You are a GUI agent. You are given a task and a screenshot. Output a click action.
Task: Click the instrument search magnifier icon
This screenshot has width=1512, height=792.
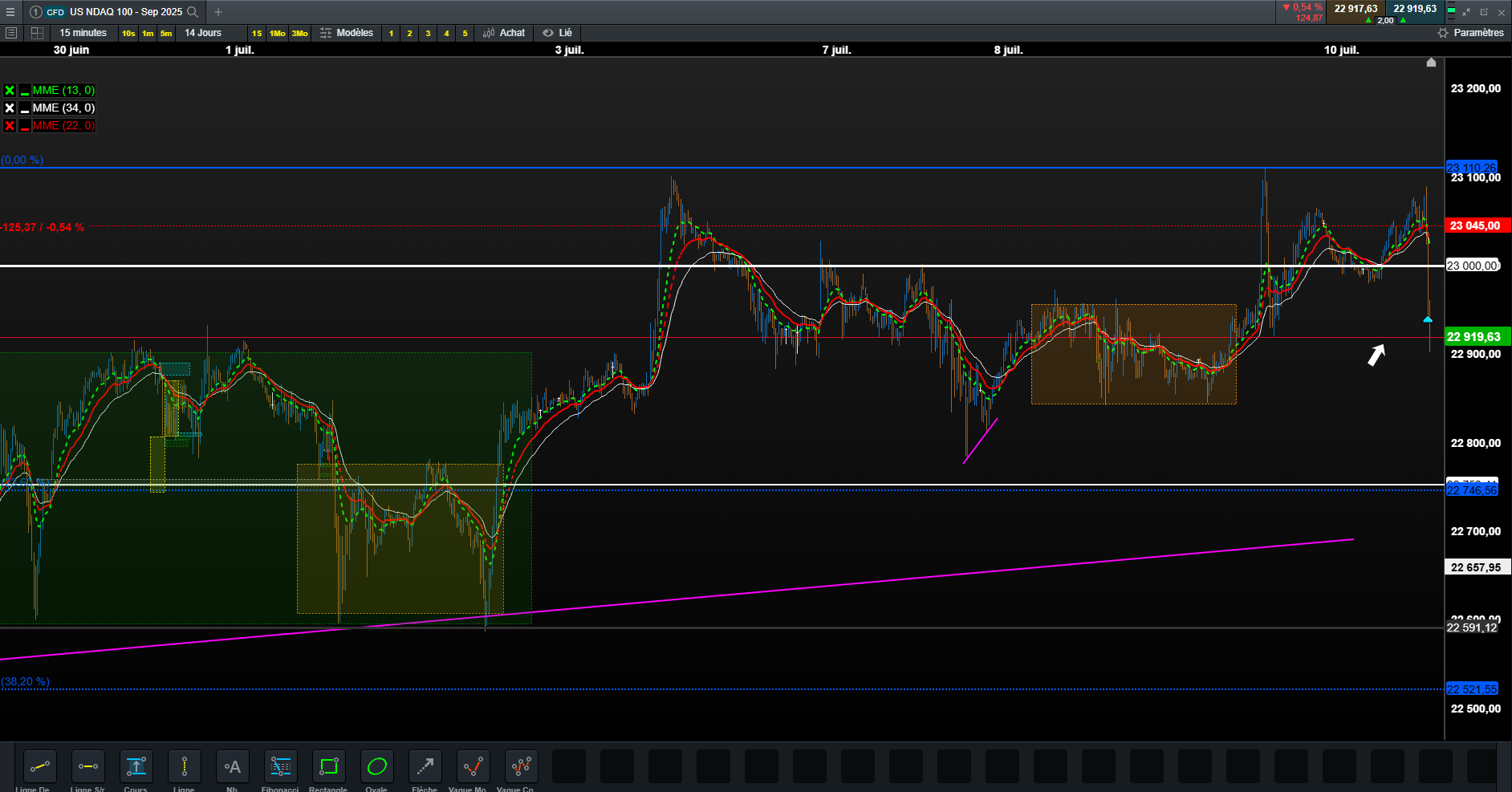(193, 12)
